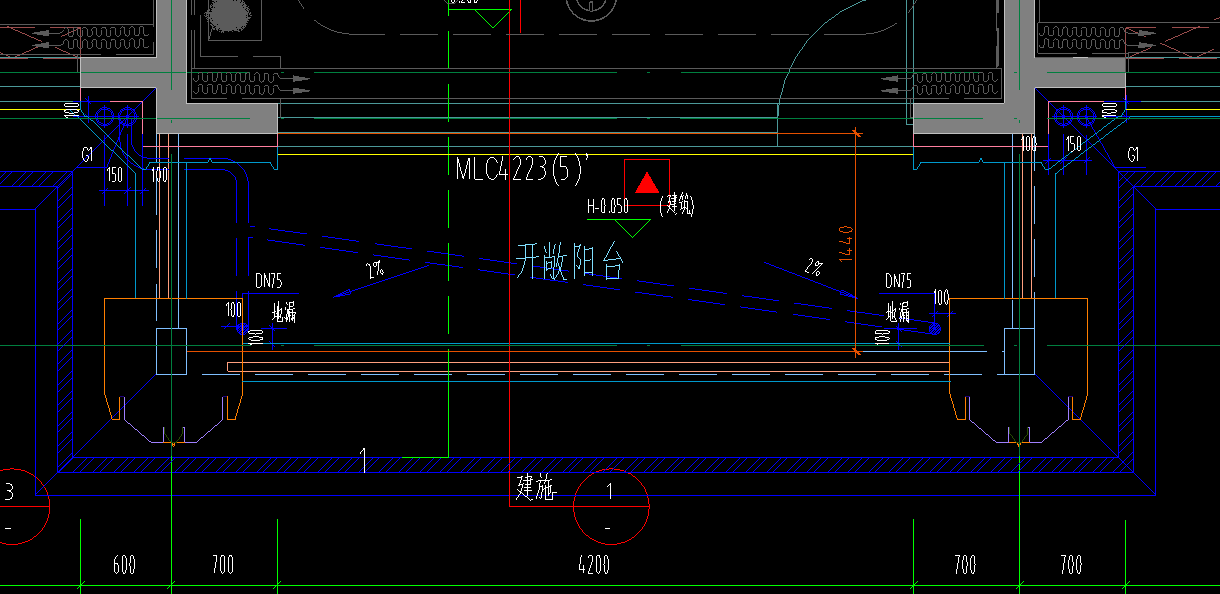Select the 4200 dimension text
Screen dimensions: 1220x594
(x=595, y=565)
